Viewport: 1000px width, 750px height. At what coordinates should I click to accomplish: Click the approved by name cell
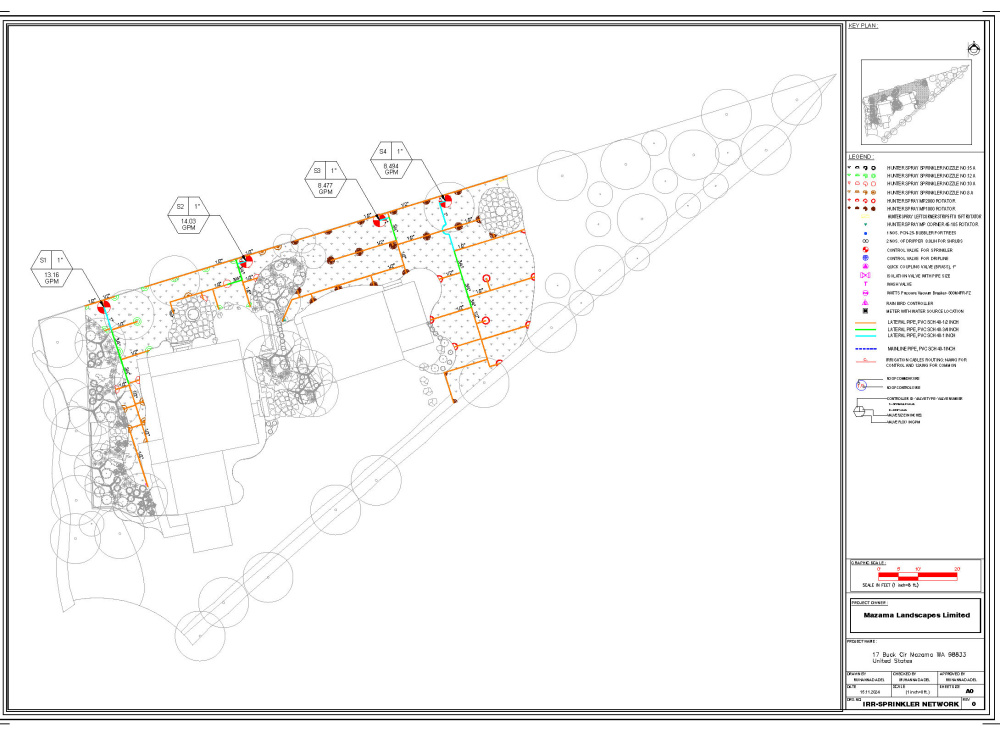(x=960, y=678)
